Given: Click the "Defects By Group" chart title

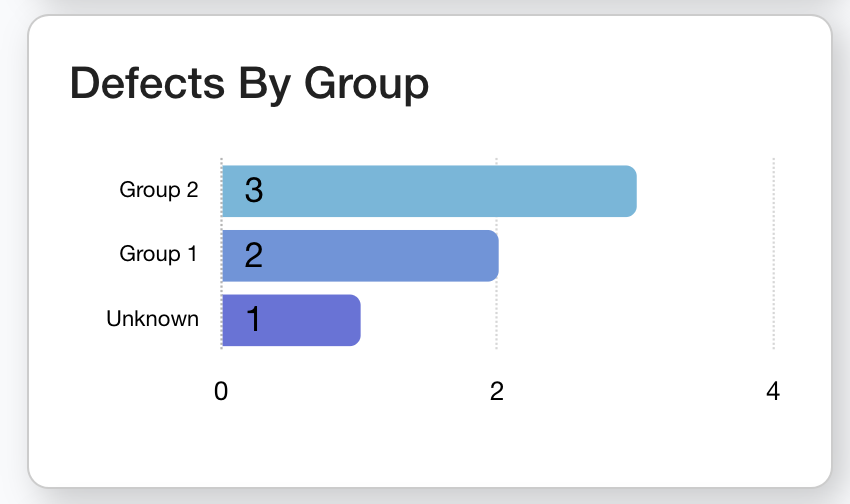Looking at the screenshot, I should [249, 83].
